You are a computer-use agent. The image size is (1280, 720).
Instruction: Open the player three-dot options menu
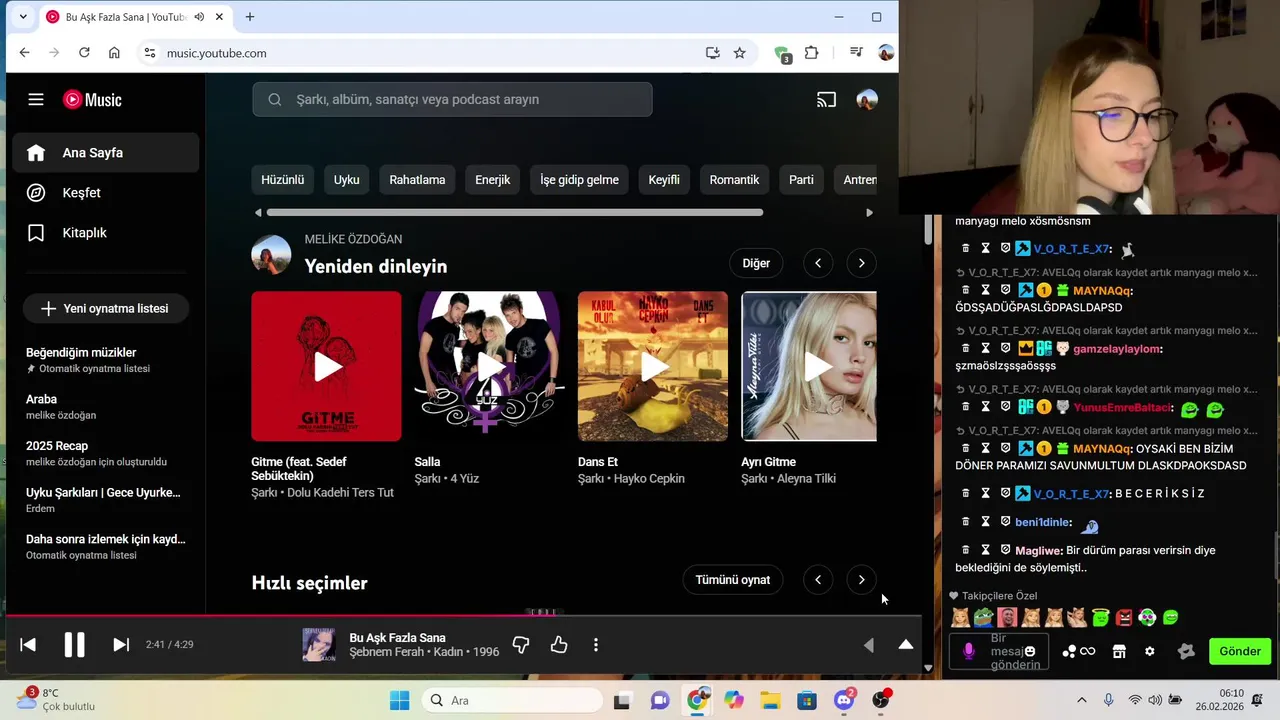[596, 645]
